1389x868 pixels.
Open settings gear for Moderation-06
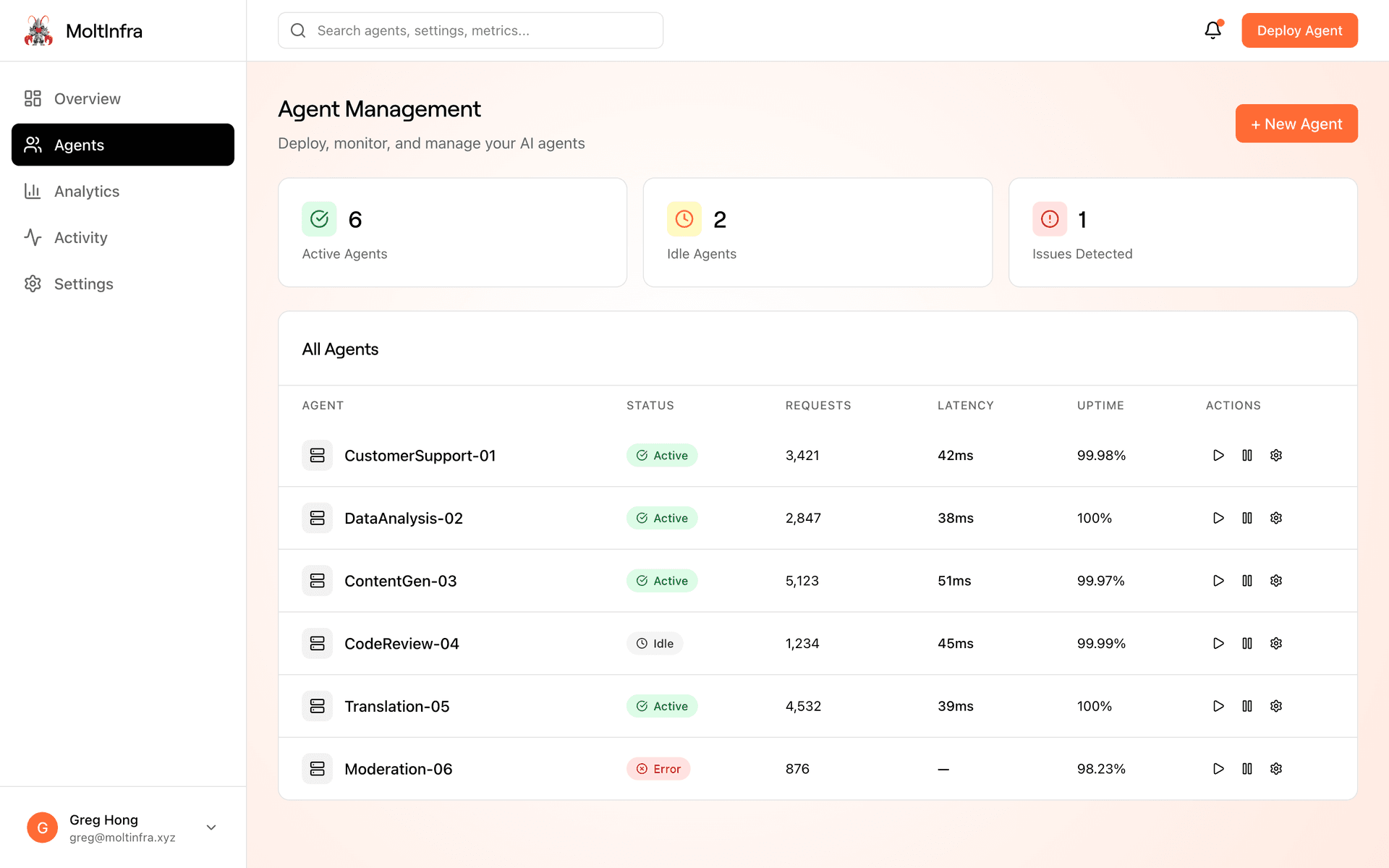click(1276, 769)
